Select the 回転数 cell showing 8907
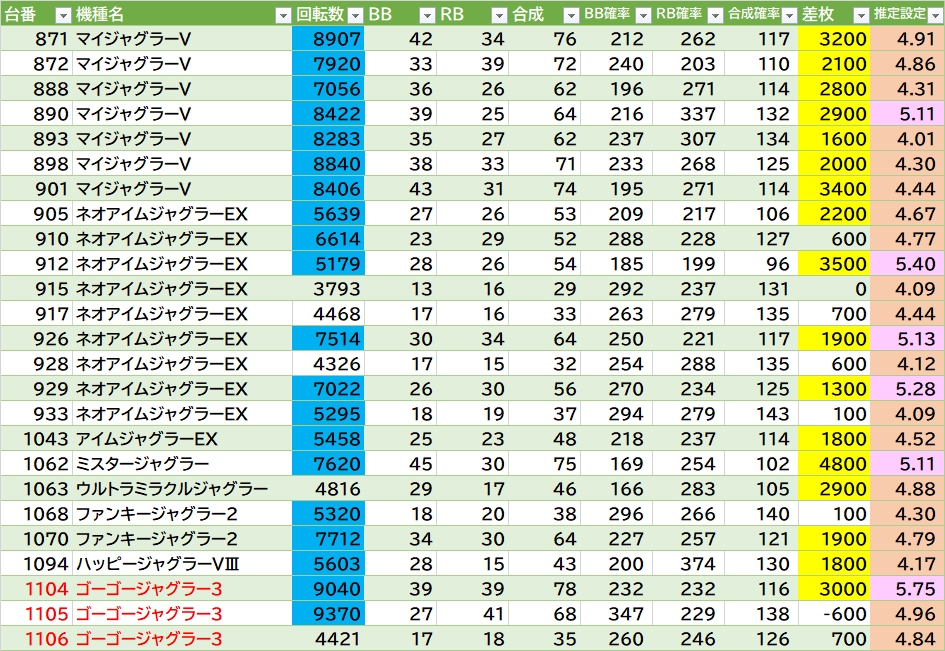Viewport: 945px width, 651px height. point(328,39)
